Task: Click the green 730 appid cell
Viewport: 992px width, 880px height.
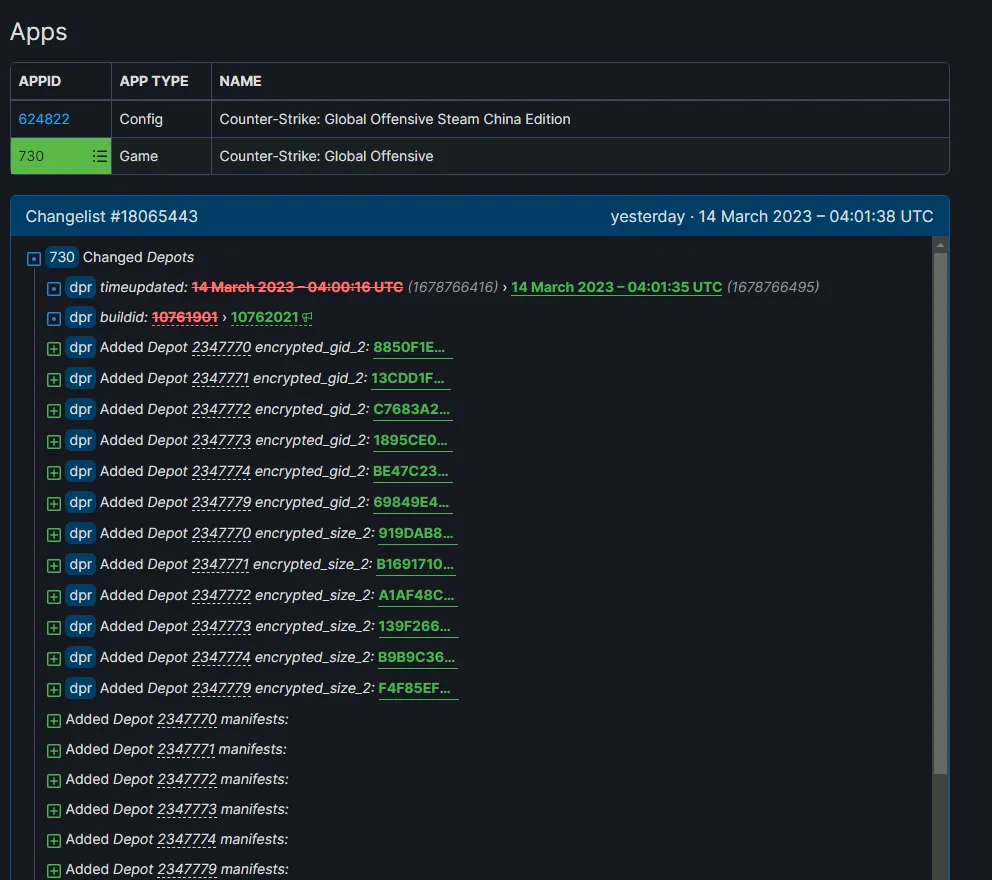Action: (x=61, y=156)
